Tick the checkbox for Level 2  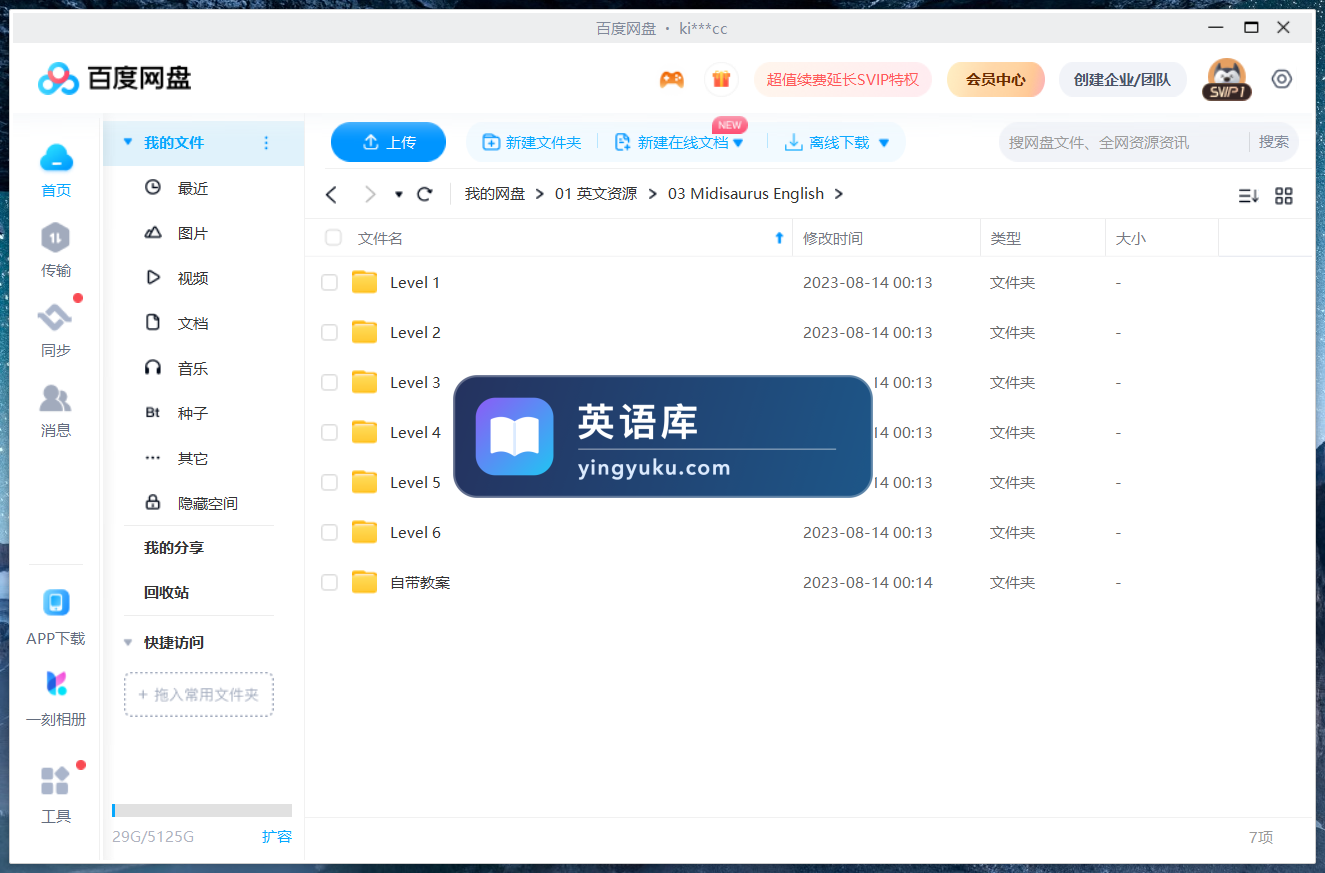tap(329, 333)
